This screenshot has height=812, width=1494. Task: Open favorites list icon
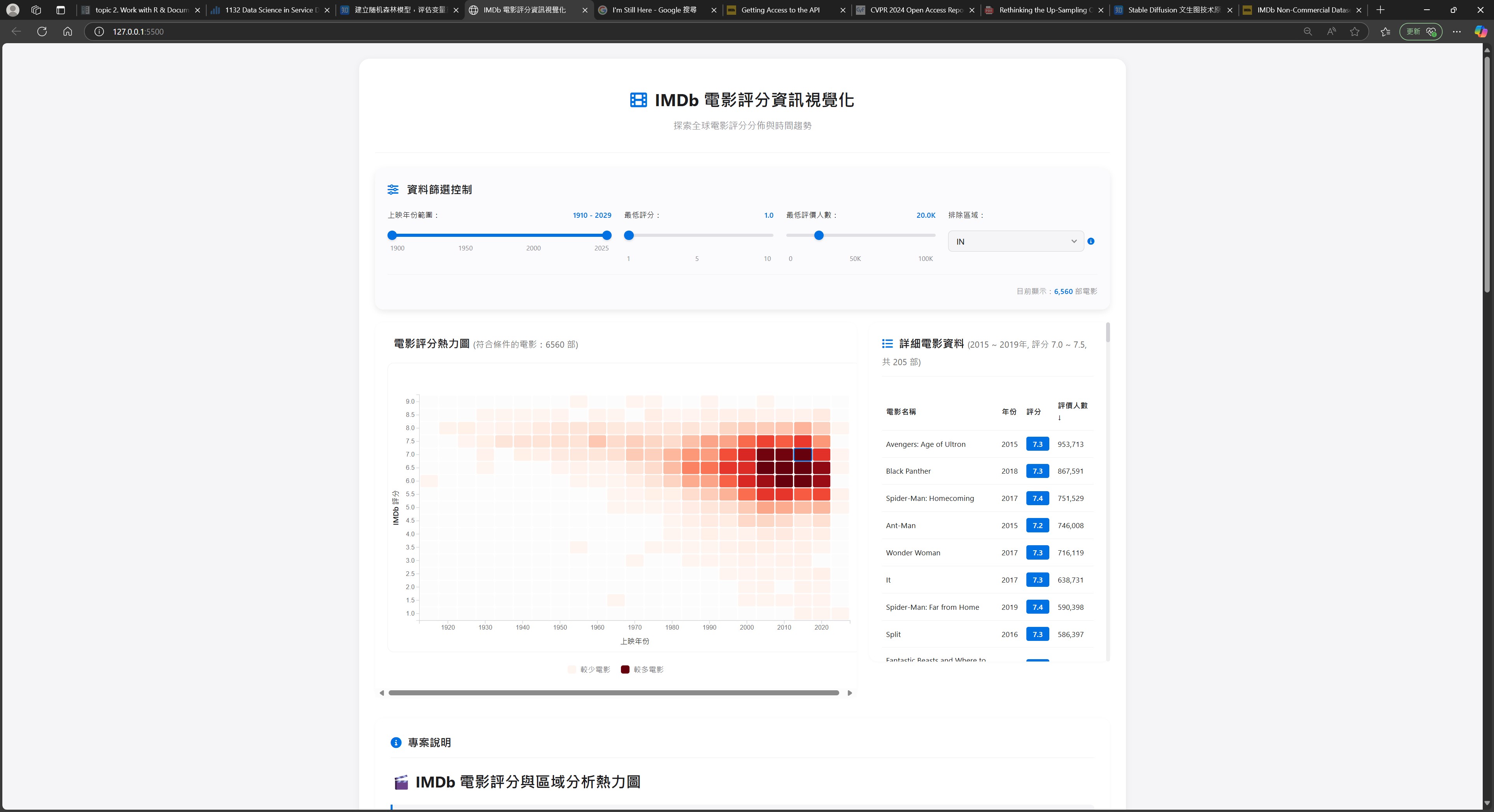point(1385,31)
